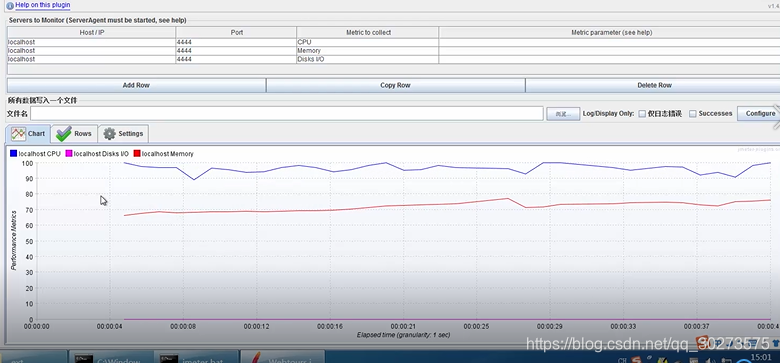
Task: Click the Delete Row button
Action: pyautogui.click(x=654, y=85)
